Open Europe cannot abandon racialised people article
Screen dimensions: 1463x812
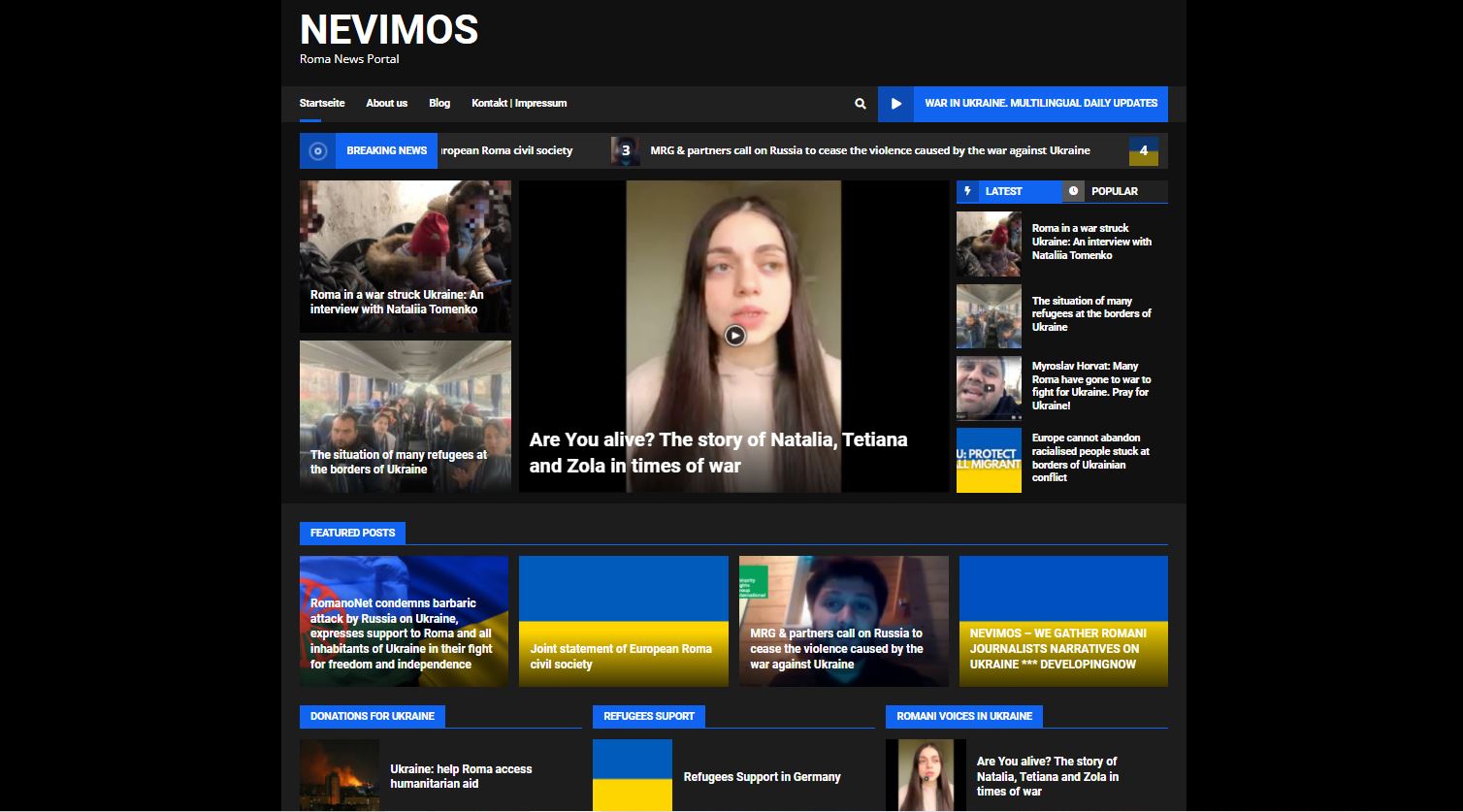coord(1091,458)
